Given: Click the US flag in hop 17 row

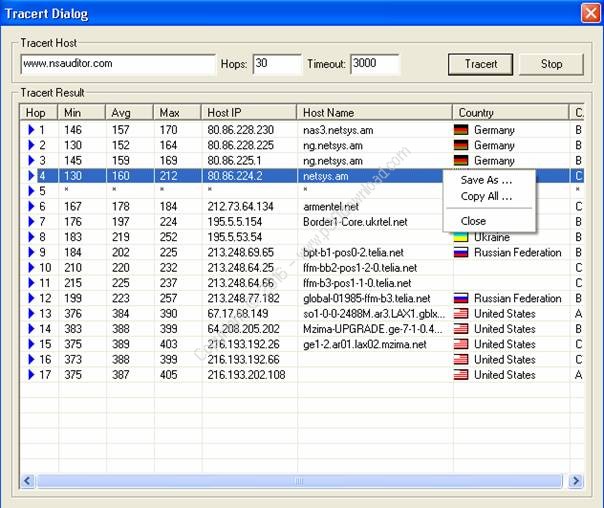Looking at the screenshot, I should [461, 374].
